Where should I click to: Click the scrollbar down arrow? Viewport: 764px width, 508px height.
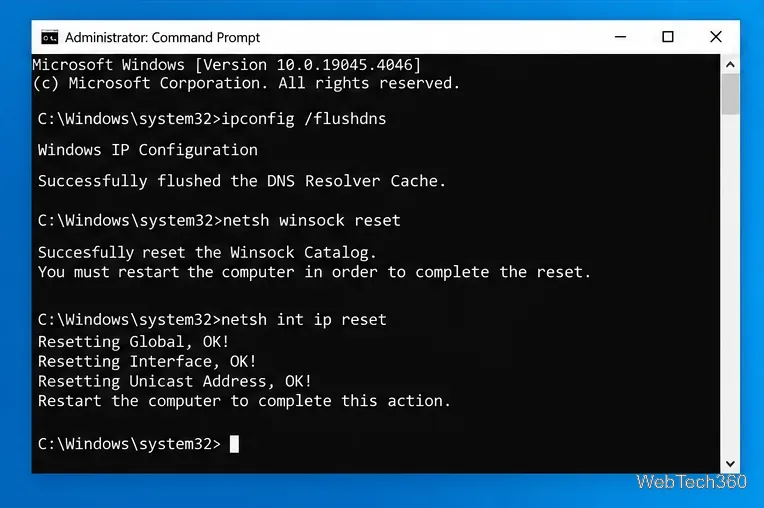tap(730, 464)
